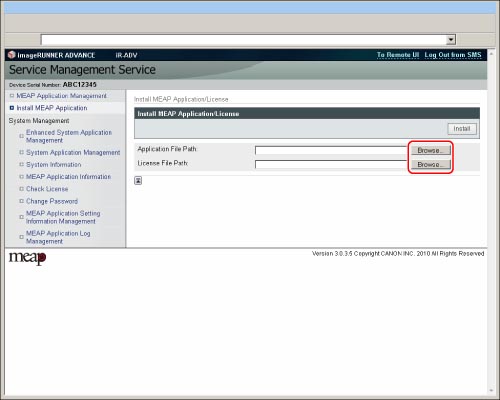500x400 pixels.
Task: Click the Install button
Action: pyautogui.click(x=462, y=129)
